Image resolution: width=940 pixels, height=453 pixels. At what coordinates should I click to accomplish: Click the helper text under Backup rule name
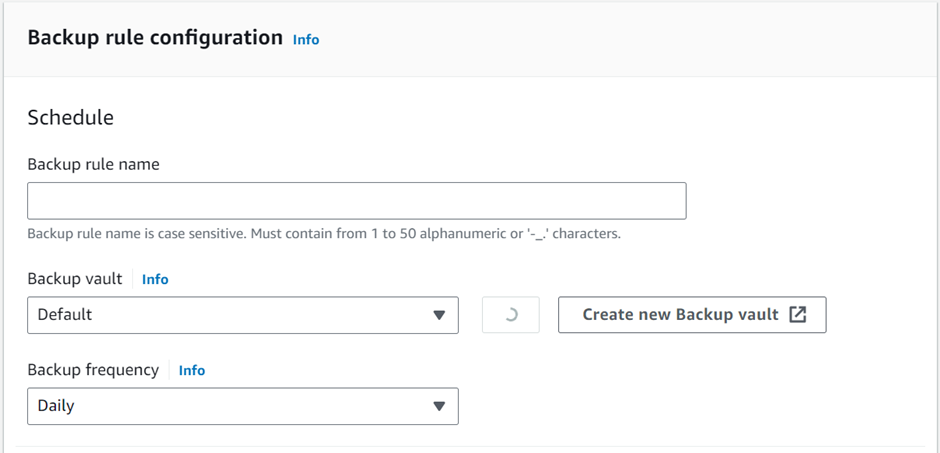point(324,234)
